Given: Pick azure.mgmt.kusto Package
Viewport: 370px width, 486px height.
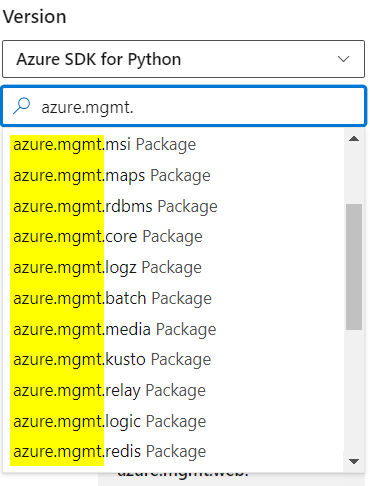Looking at the screenshot, I should [173, 360].
